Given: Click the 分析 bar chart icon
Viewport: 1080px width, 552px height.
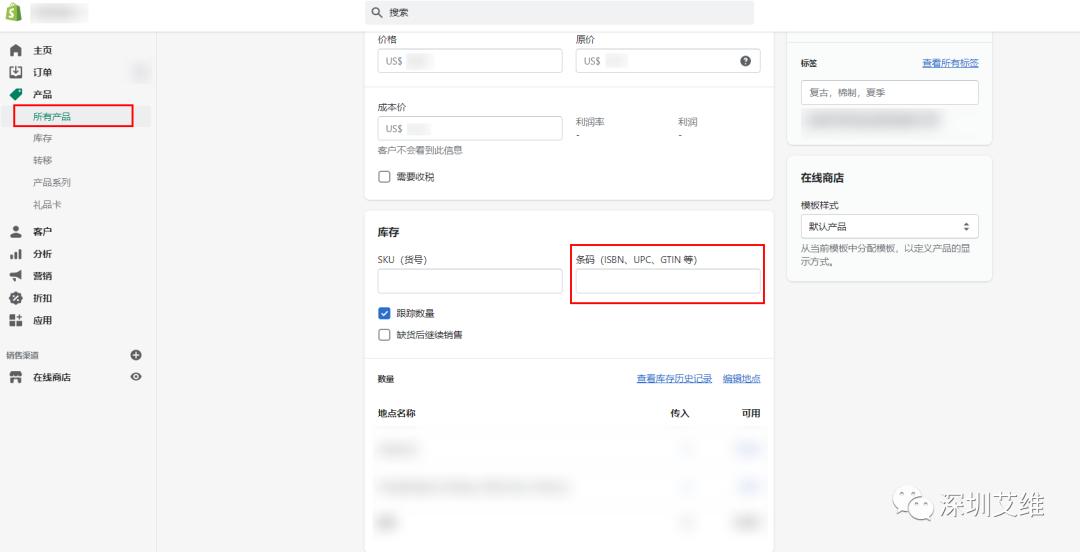Looking at the screenshot, I should [16, 254].
